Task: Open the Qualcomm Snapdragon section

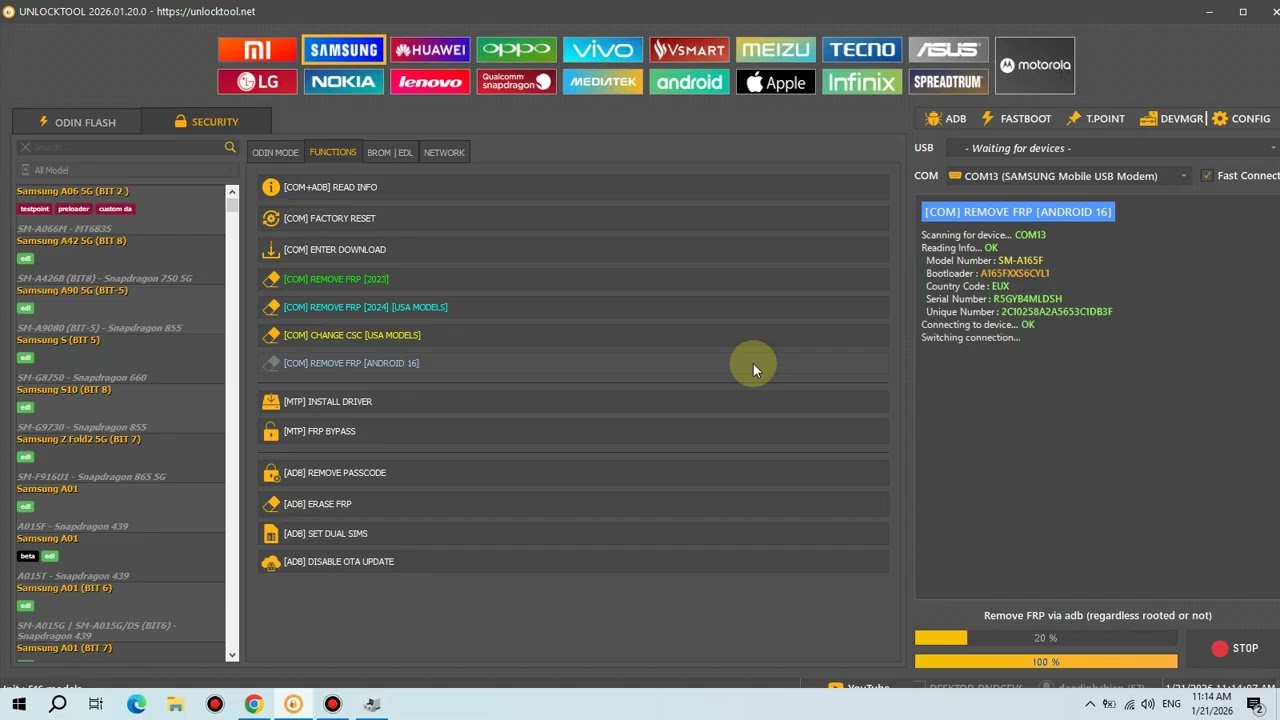Action: (516, 82)
